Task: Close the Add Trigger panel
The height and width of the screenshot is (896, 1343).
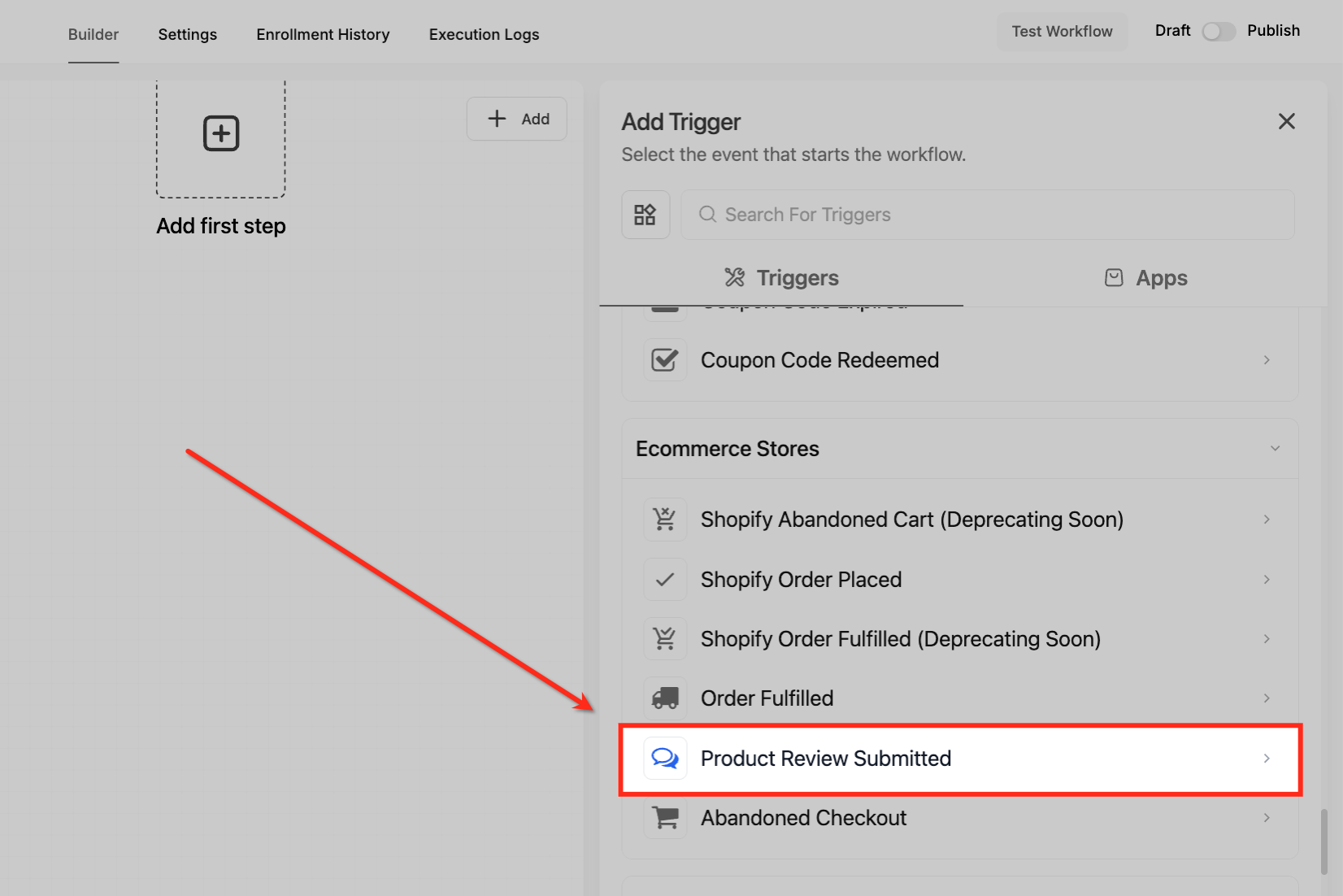Action: [1287, 122]
